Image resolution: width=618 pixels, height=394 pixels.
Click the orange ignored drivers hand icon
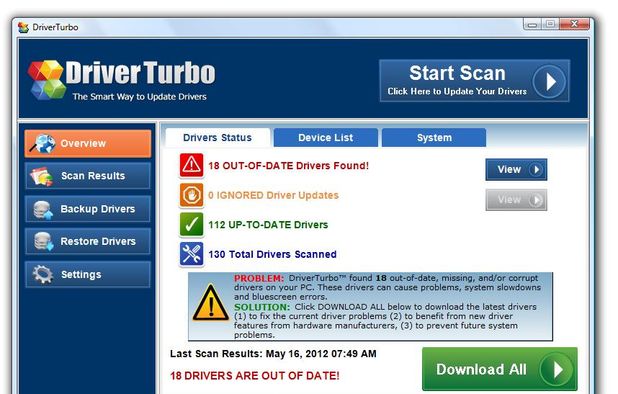(x=192, y=195)
